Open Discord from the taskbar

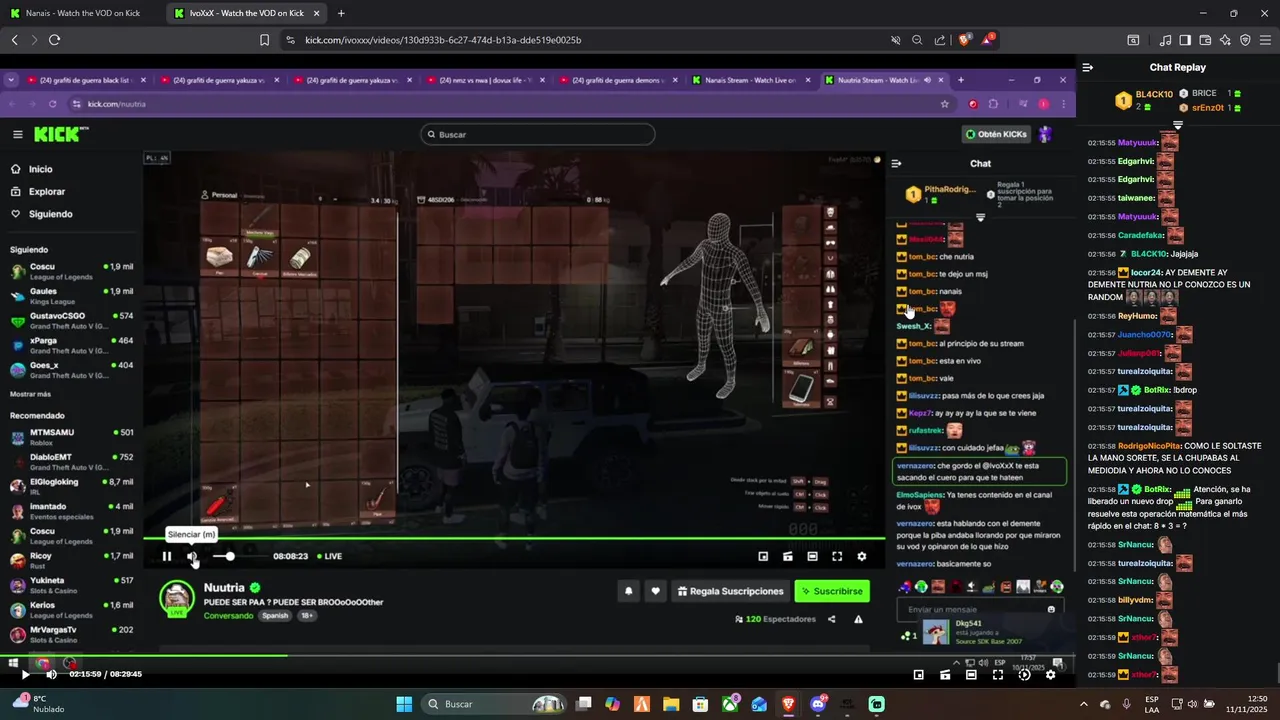[818, 704]
